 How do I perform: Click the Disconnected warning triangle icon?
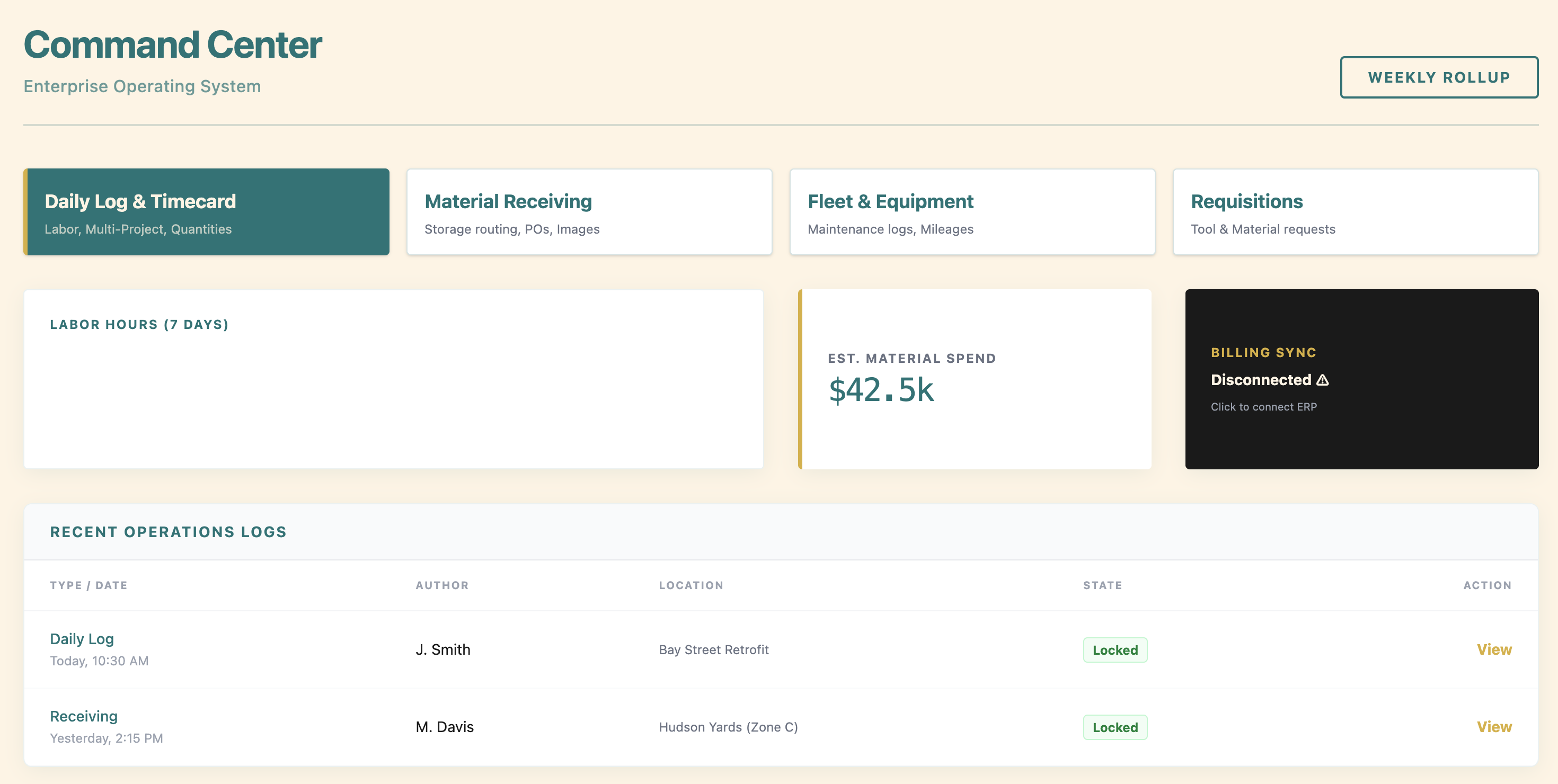[1323, 380]
